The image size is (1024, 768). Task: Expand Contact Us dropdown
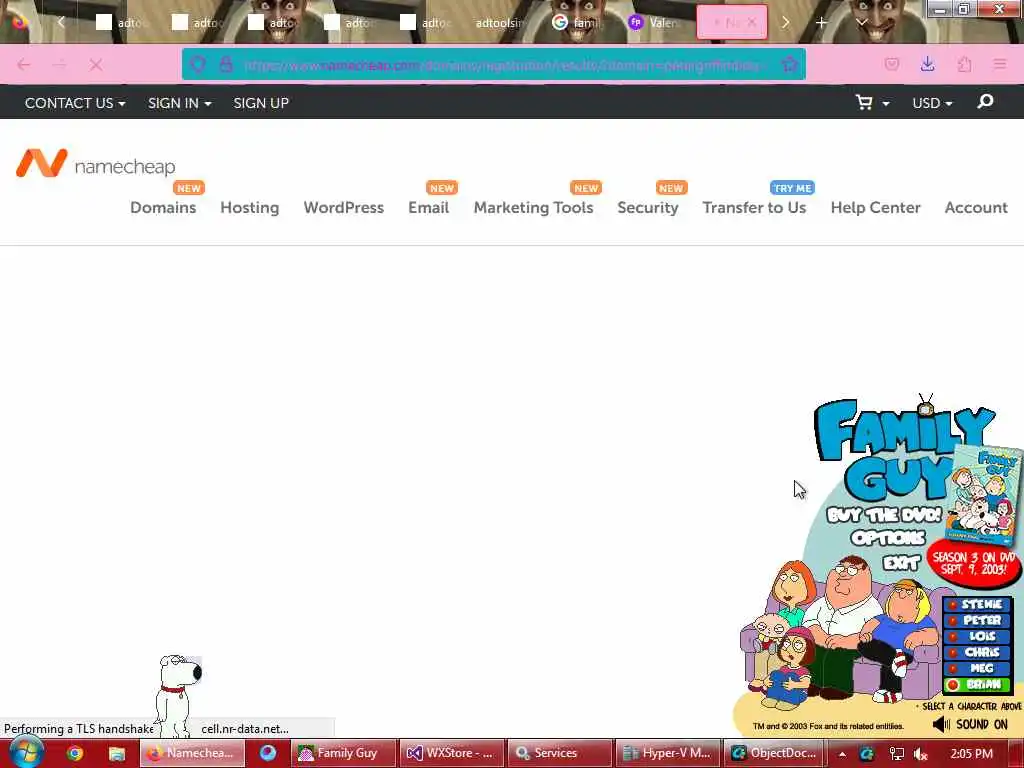pyautogui.click(x=75, y=103)
